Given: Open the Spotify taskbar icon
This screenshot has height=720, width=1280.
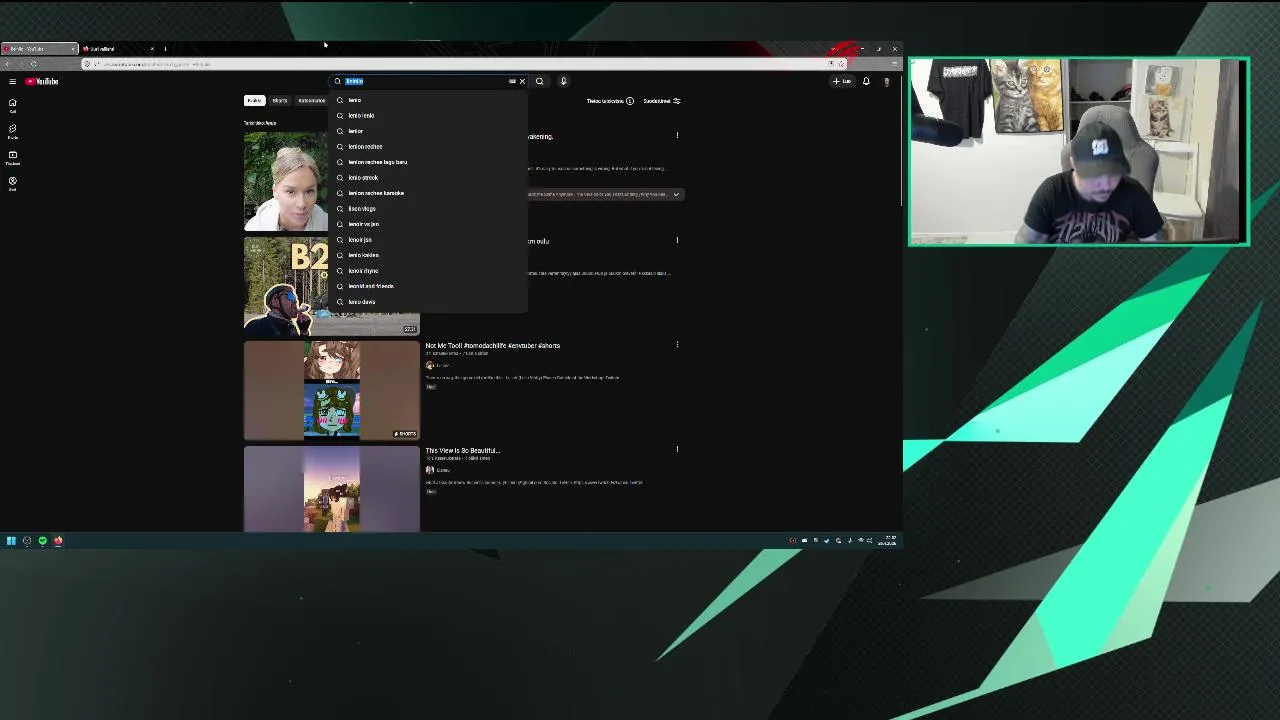Looking at the screenshot, I should point(42,541).
